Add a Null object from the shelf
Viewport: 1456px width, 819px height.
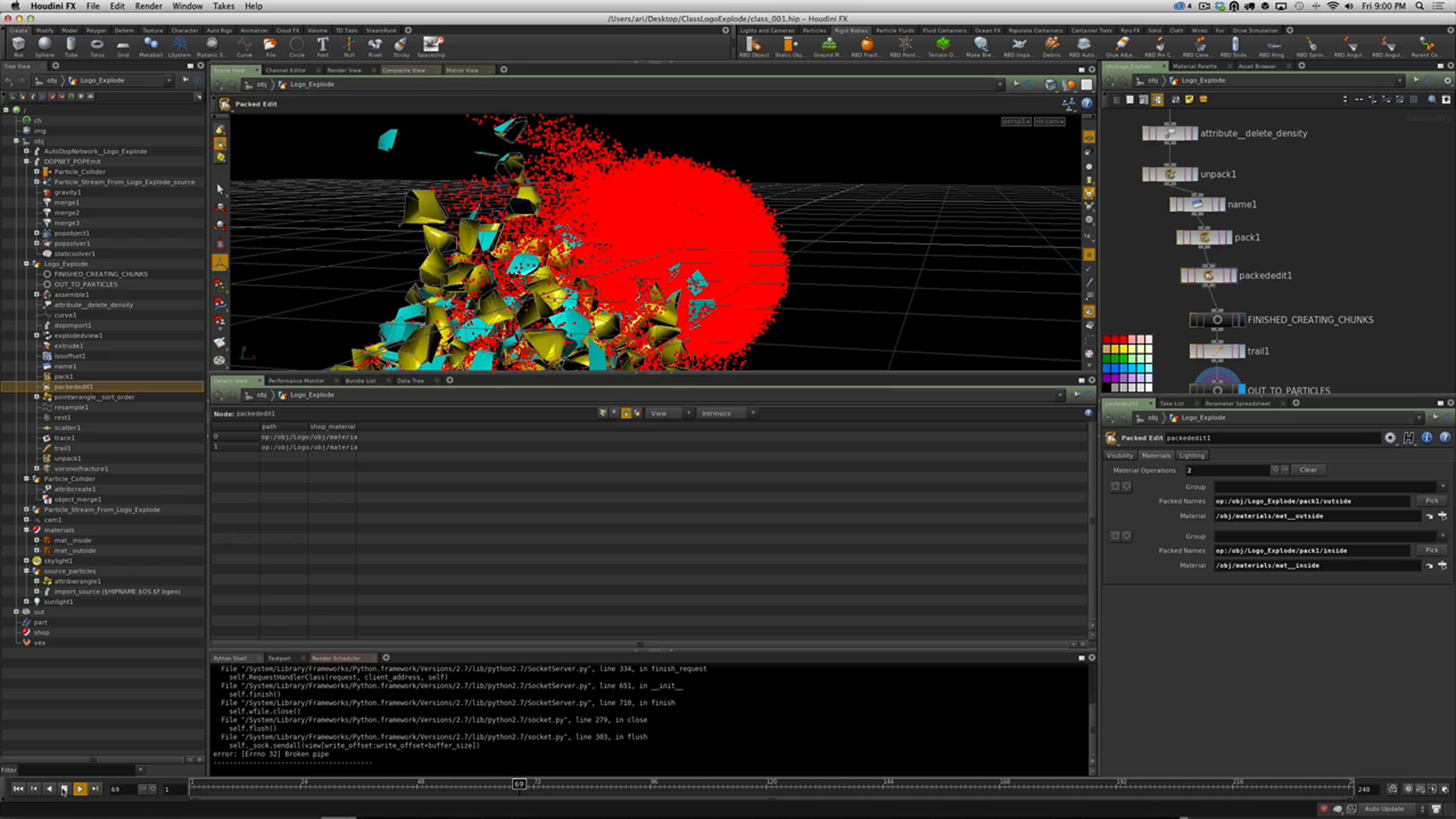[x=349, y=47]
